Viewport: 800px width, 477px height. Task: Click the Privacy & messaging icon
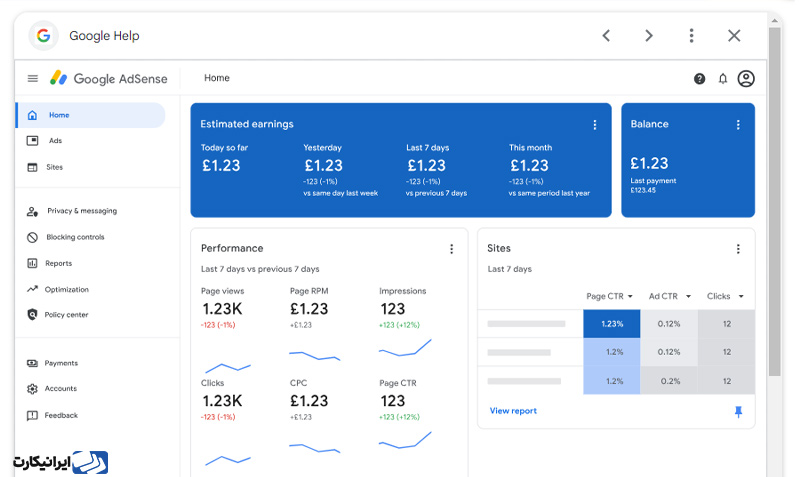tap(32, 211)
